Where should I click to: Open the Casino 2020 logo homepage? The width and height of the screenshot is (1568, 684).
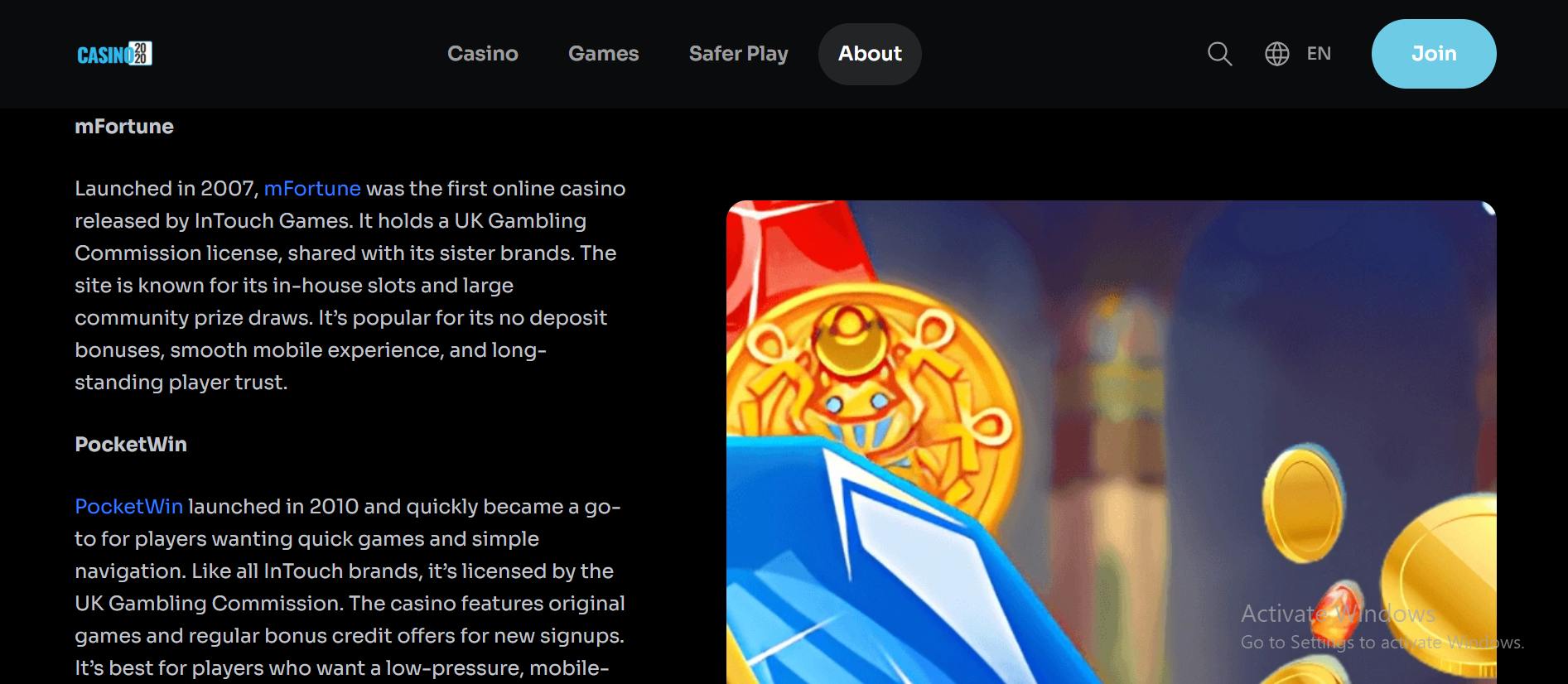[114, 54]
